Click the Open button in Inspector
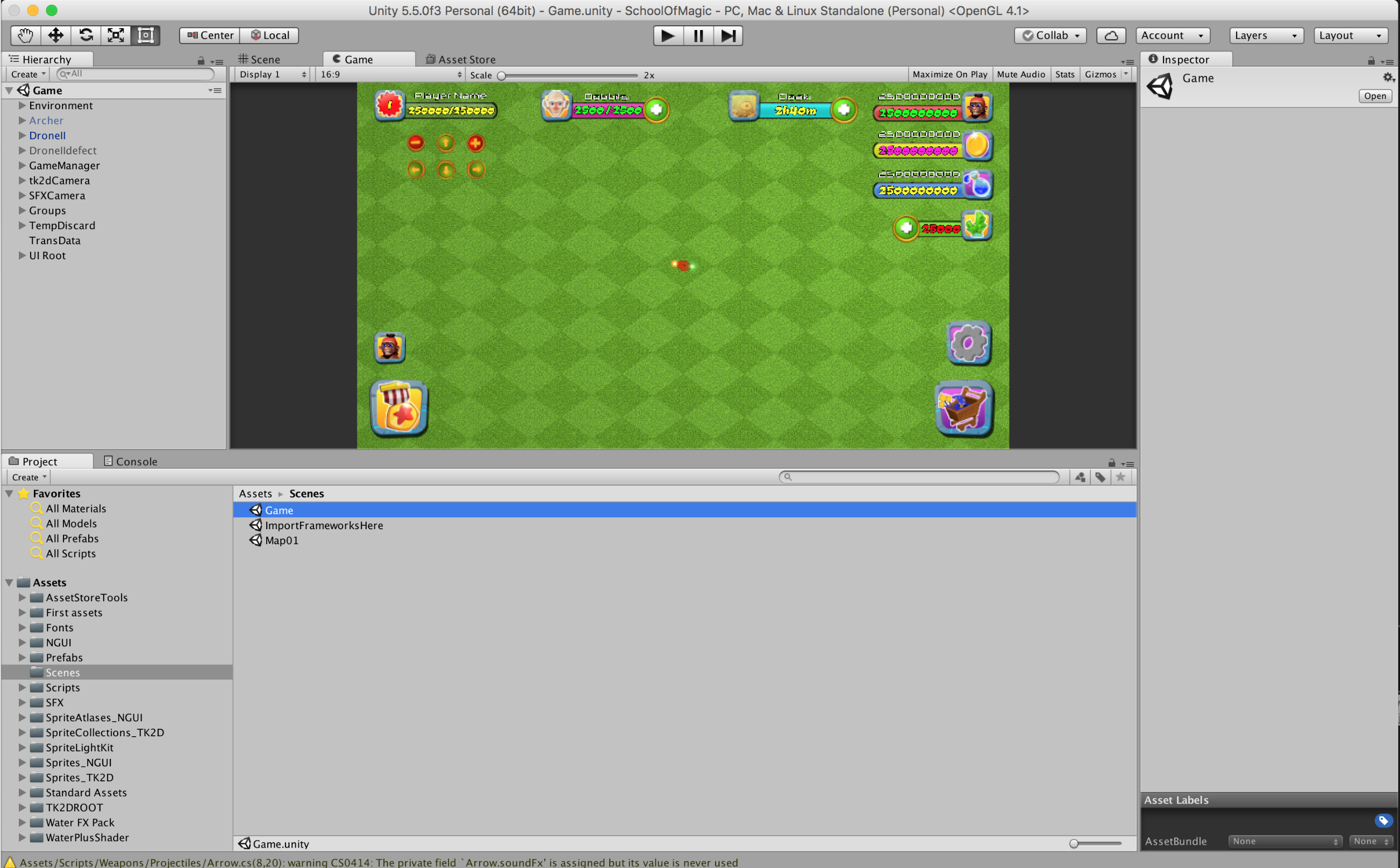This screenshot has width=1400, height=868. tap(1375, 96)
